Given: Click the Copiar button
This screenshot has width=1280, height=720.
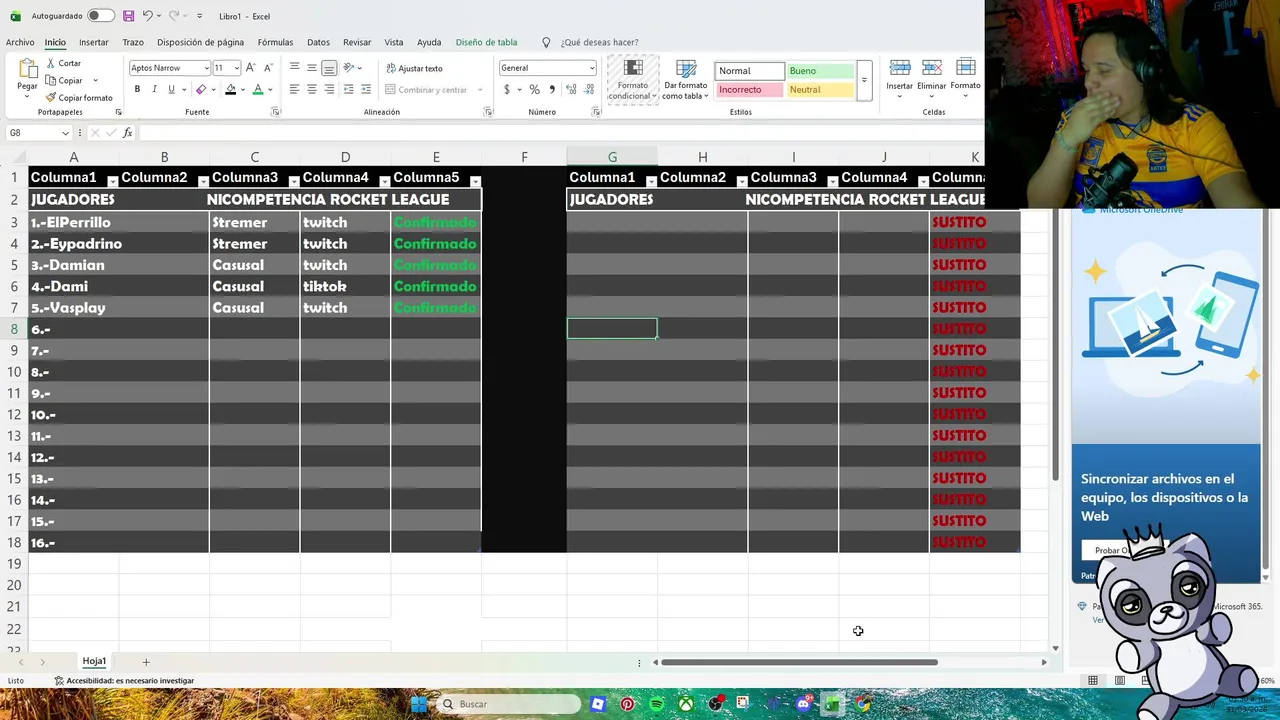Looking at the screenshot, I should pyautogui.click(x=65, y=80).
